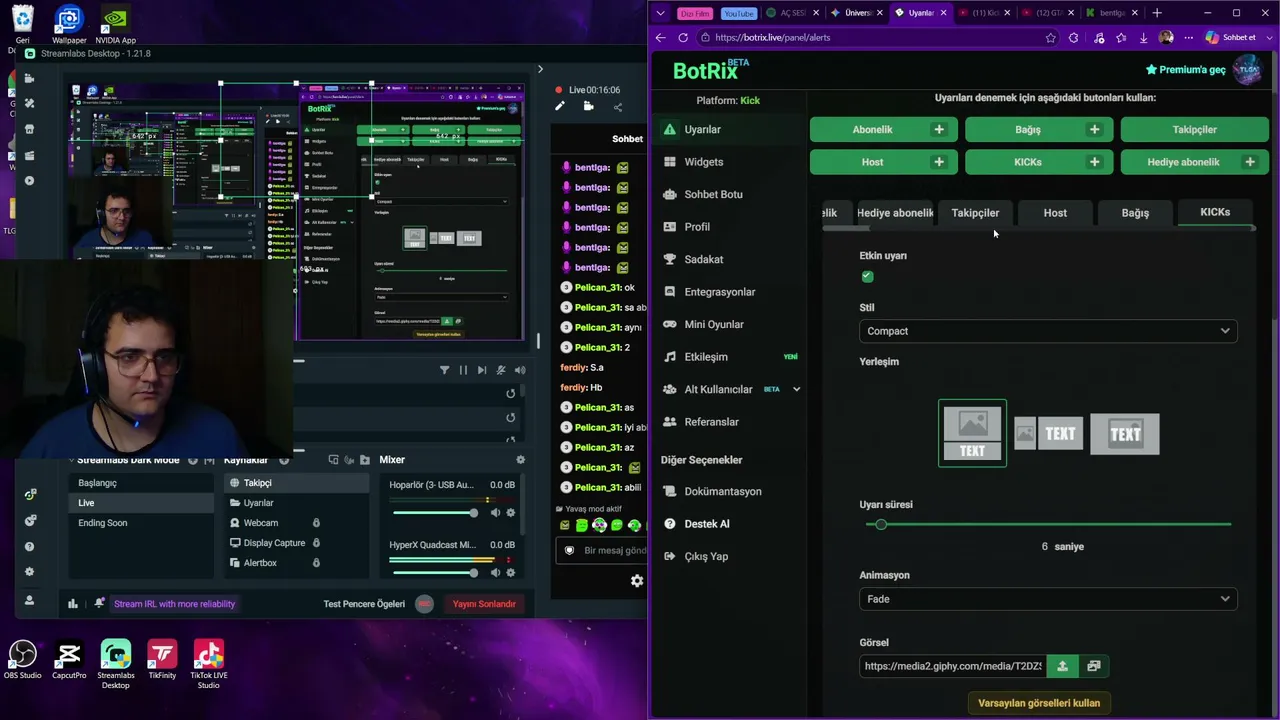The height and width of the screenshot is (720, 1280).
Task: Open OBS Studio from the desktop
Action: point(23,662)
